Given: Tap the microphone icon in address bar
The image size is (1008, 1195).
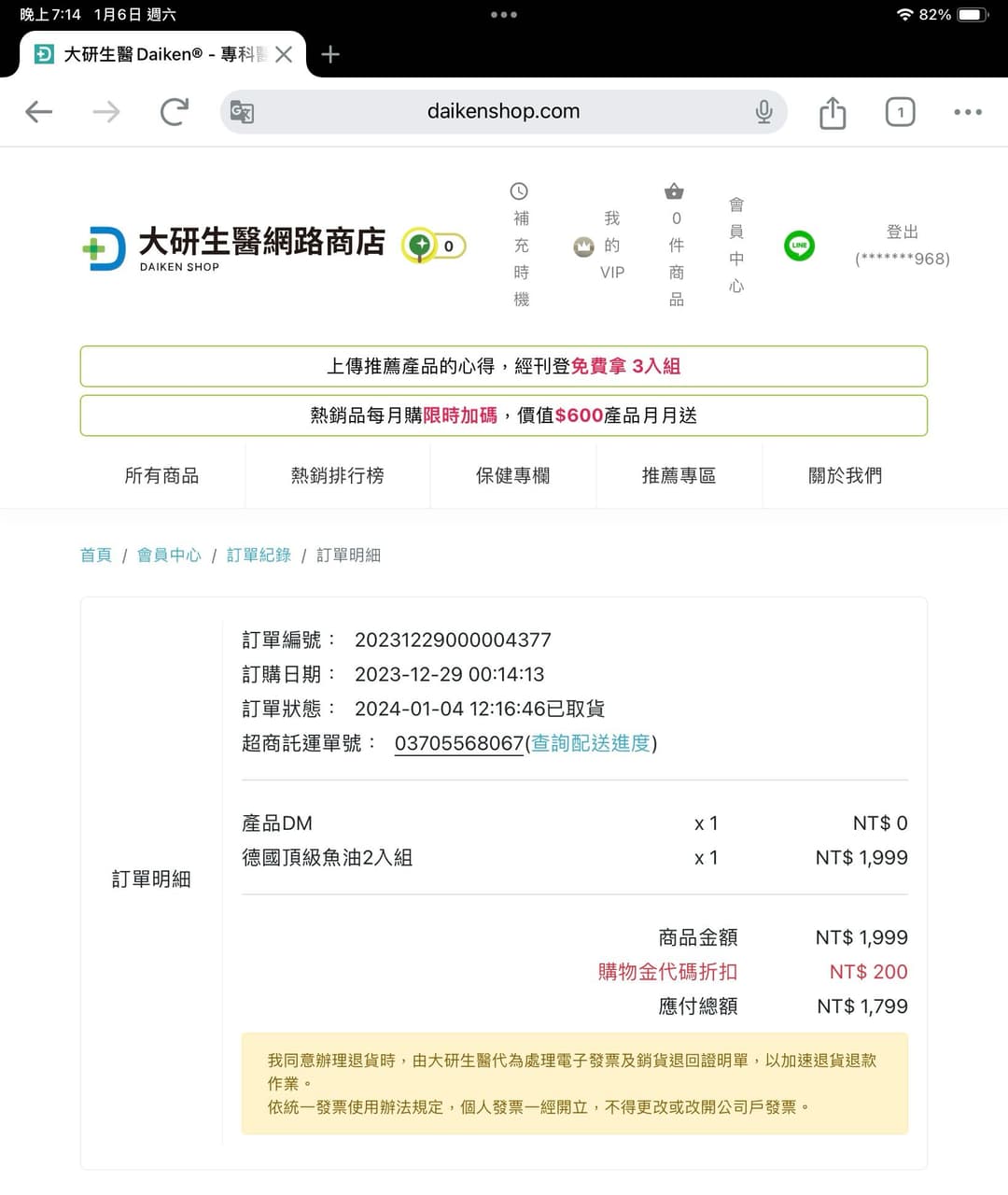Looking at the screenshot, I should pyautogui.click(x=763, y=112).
